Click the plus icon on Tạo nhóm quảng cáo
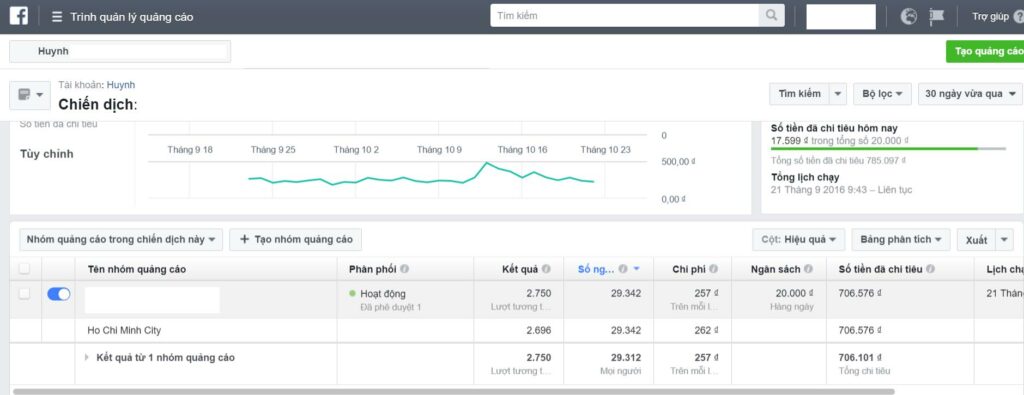Image resolution: width=1024 pixels, height=395 pixels. pos(245,239)
